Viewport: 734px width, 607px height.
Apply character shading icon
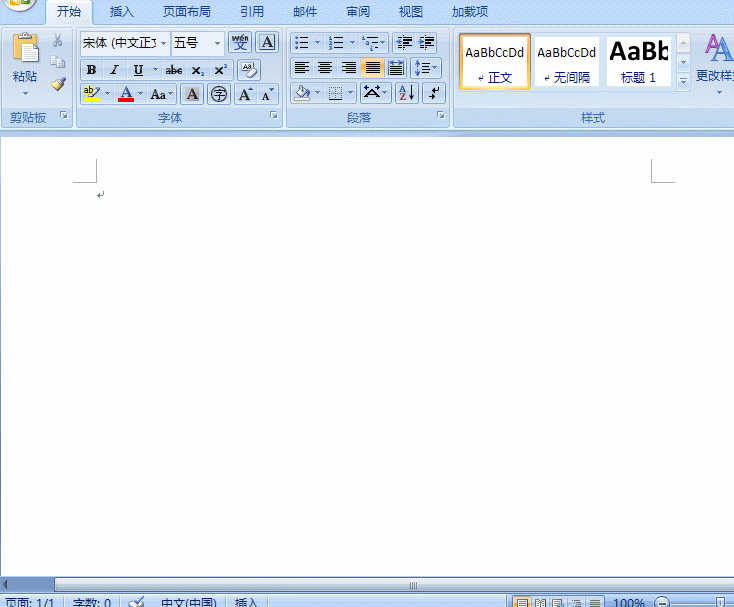tap(192, 94)
